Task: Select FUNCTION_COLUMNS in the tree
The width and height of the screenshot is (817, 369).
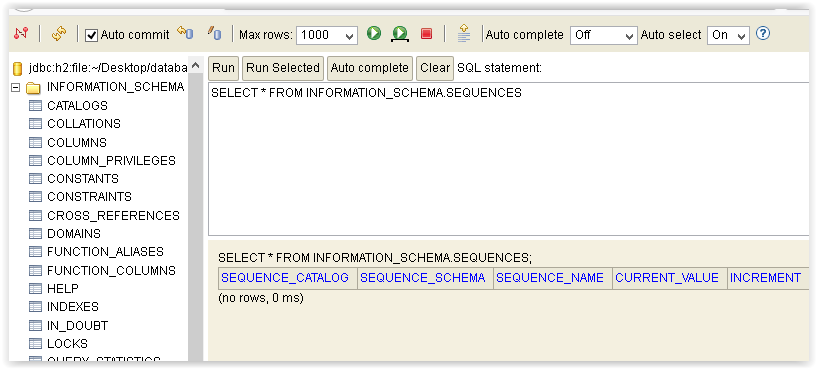Action: click(112, 270)
